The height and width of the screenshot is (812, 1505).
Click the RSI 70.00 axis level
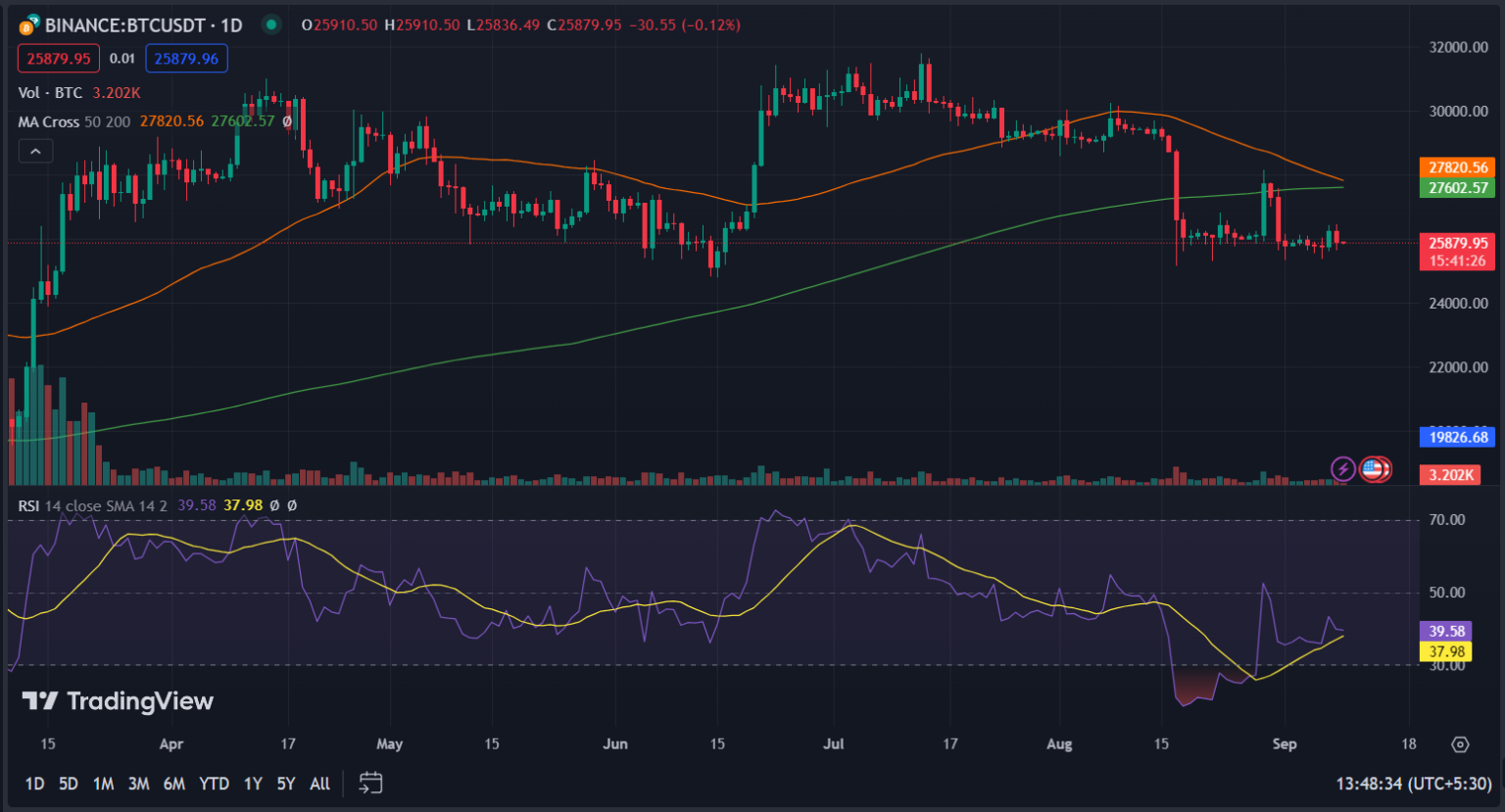pos(1446,520)
